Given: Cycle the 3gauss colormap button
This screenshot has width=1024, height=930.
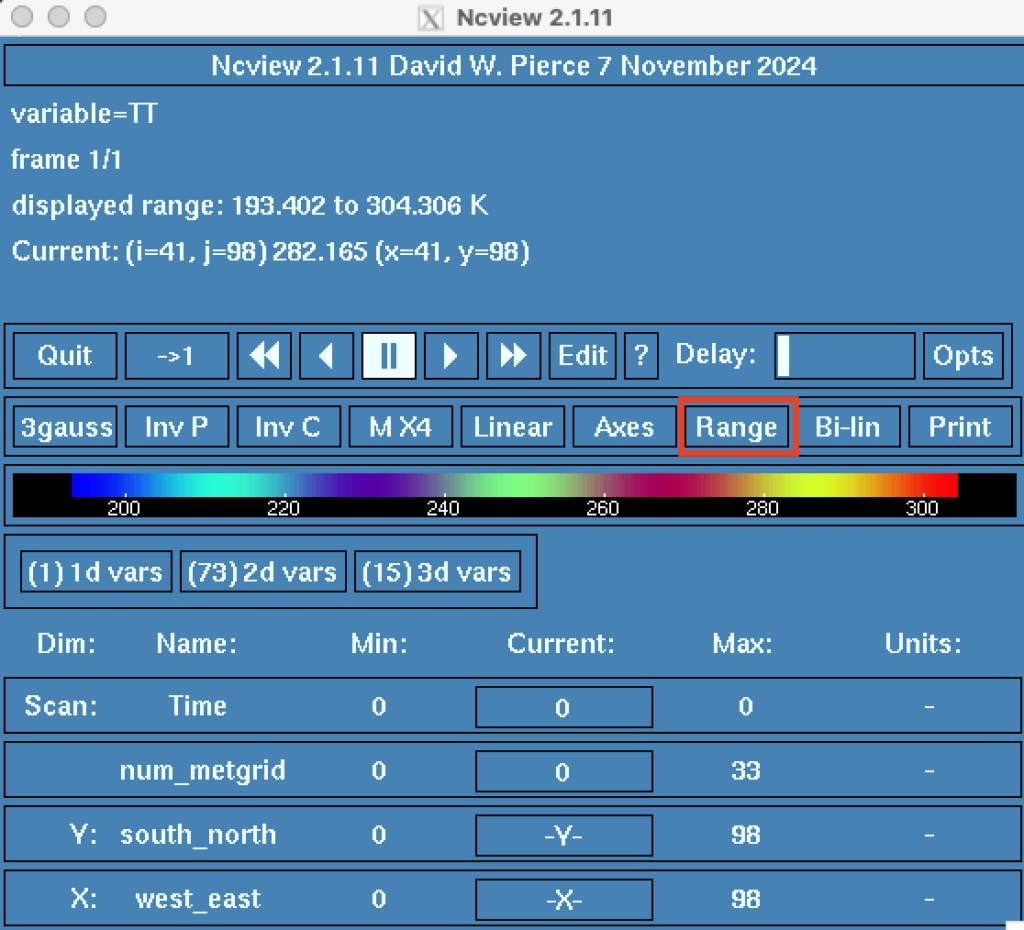Looking at the screenshot, I should point(65,427).
